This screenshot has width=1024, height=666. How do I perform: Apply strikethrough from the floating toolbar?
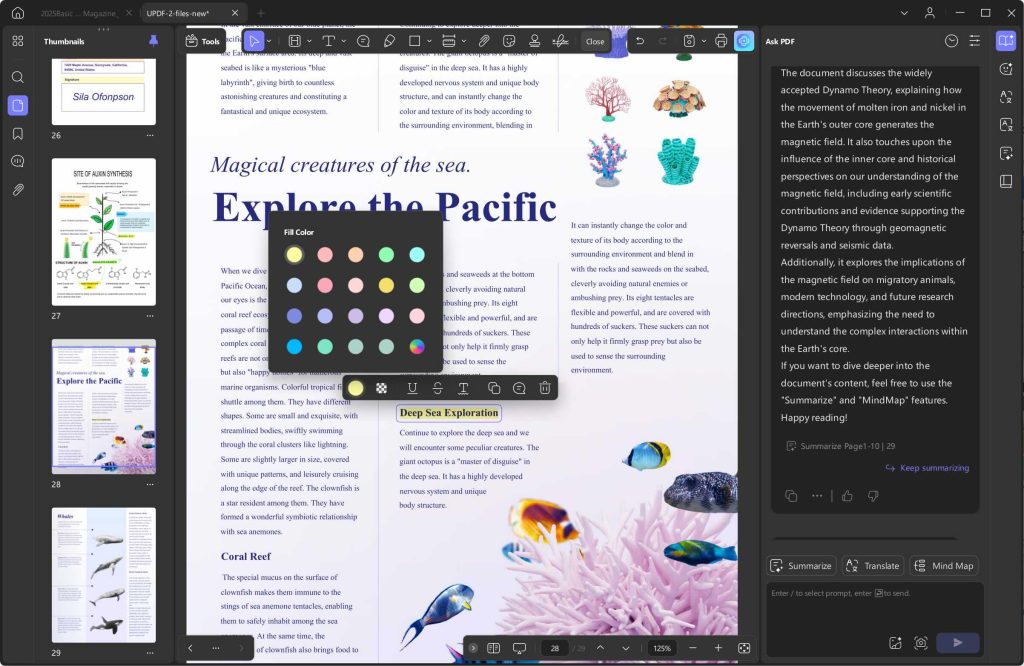coord(437,388)
